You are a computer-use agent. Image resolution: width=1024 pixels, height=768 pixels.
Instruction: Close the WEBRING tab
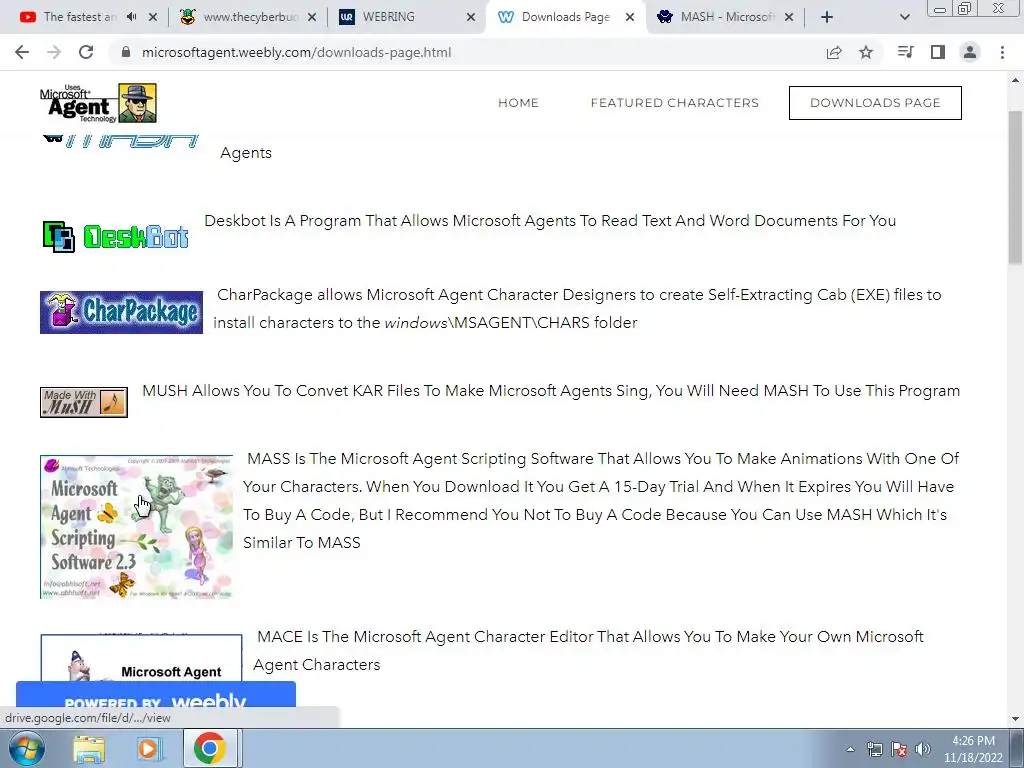click(471, 17)
